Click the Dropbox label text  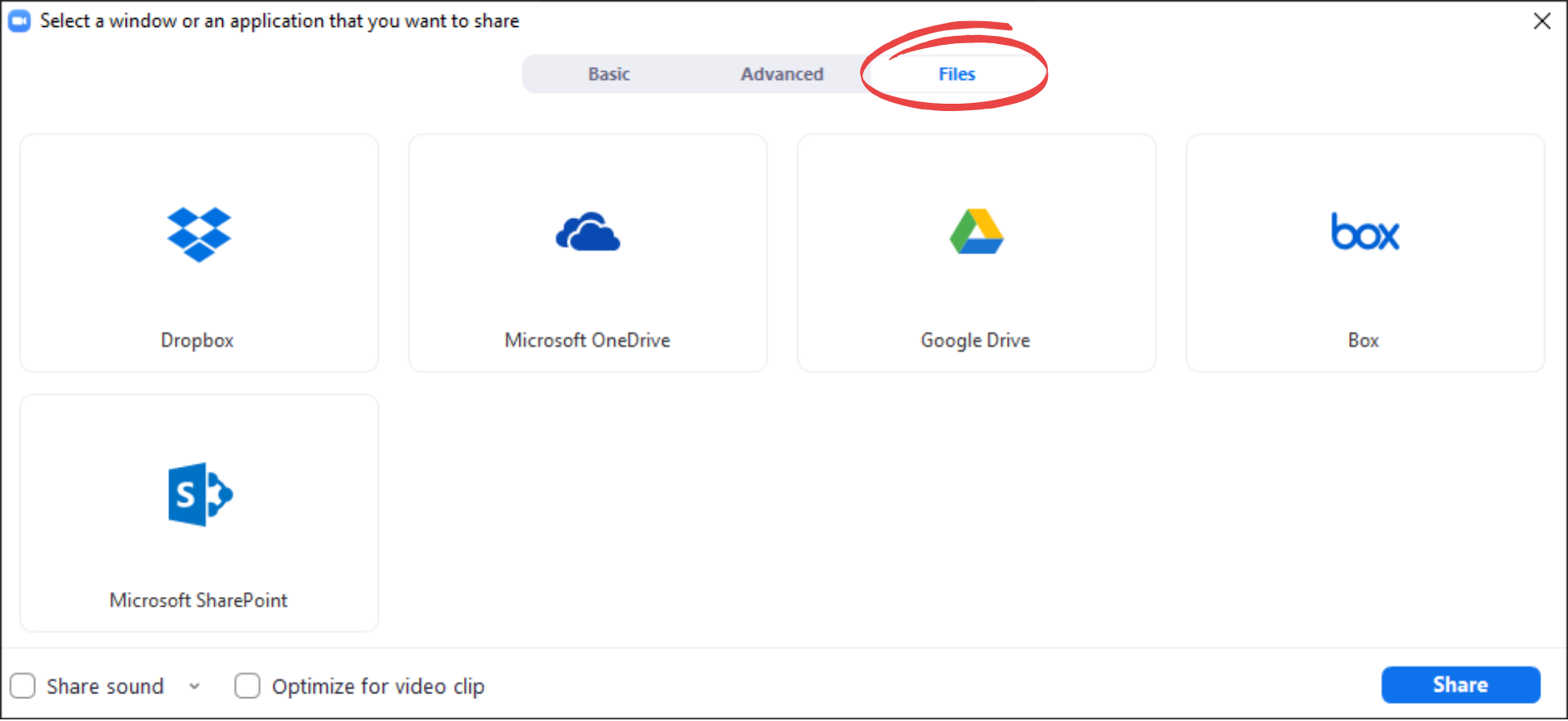pos(198,340)
